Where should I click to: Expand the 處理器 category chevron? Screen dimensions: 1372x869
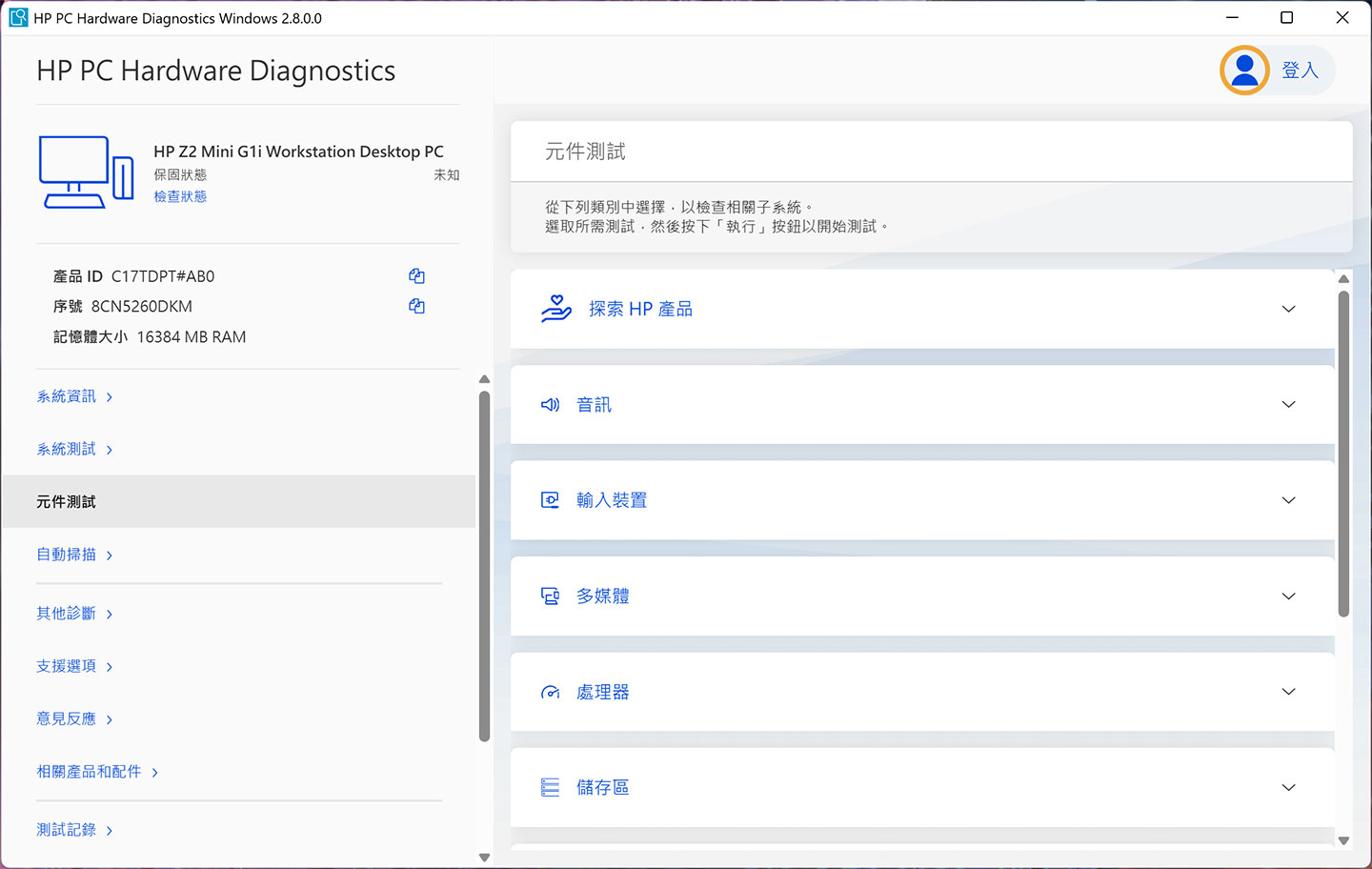pyautogui.click(x=1288, y=692)
